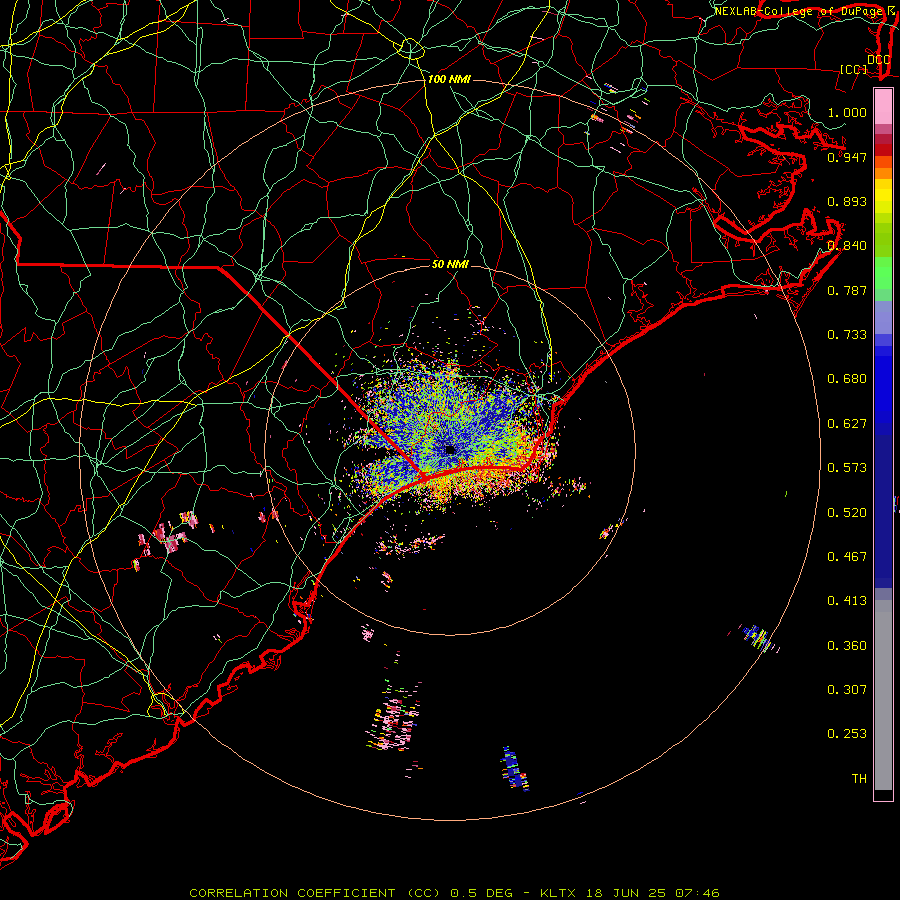This screenshot has width=900, height=900.
Task: Click the DCC product label above the scale
Action: 879,60
